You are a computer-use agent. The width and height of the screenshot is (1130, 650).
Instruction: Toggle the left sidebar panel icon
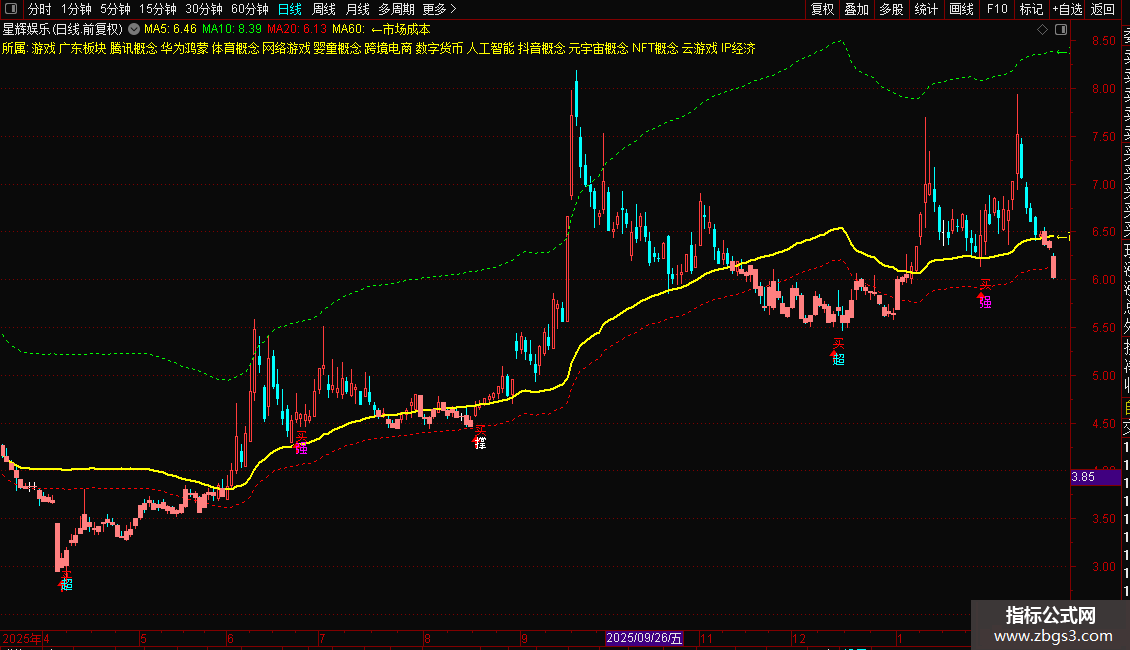[x=11, y=9]
